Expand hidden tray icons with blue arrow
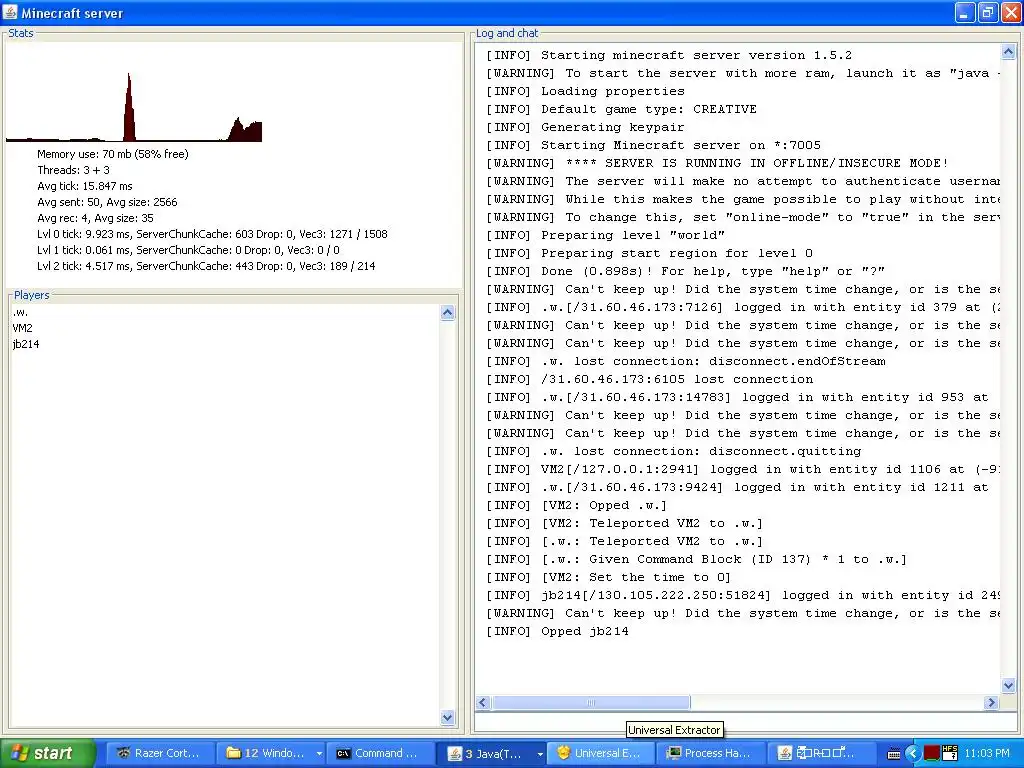Image resolution: width=1024 pixels, height=768 pixels. [x=912, y=754]
